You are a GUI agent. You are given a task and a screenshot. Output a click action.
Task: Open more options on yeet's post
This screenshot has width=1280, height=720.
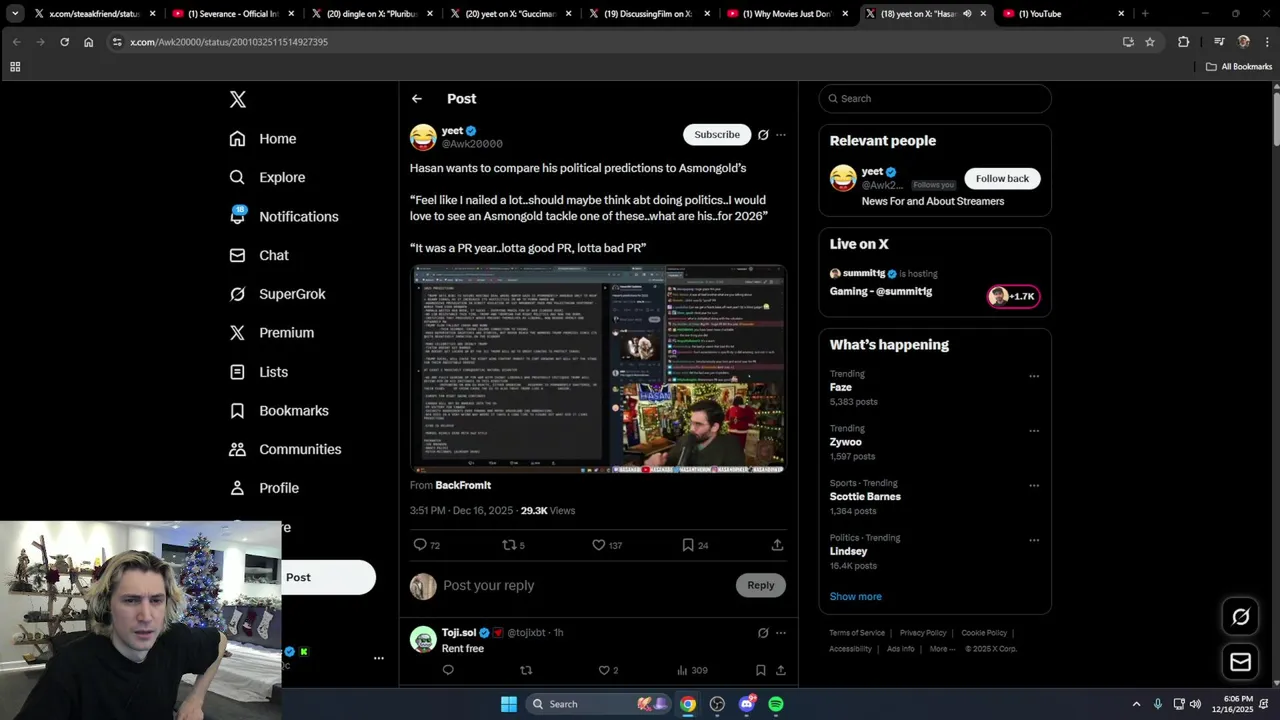coord(781,135)
